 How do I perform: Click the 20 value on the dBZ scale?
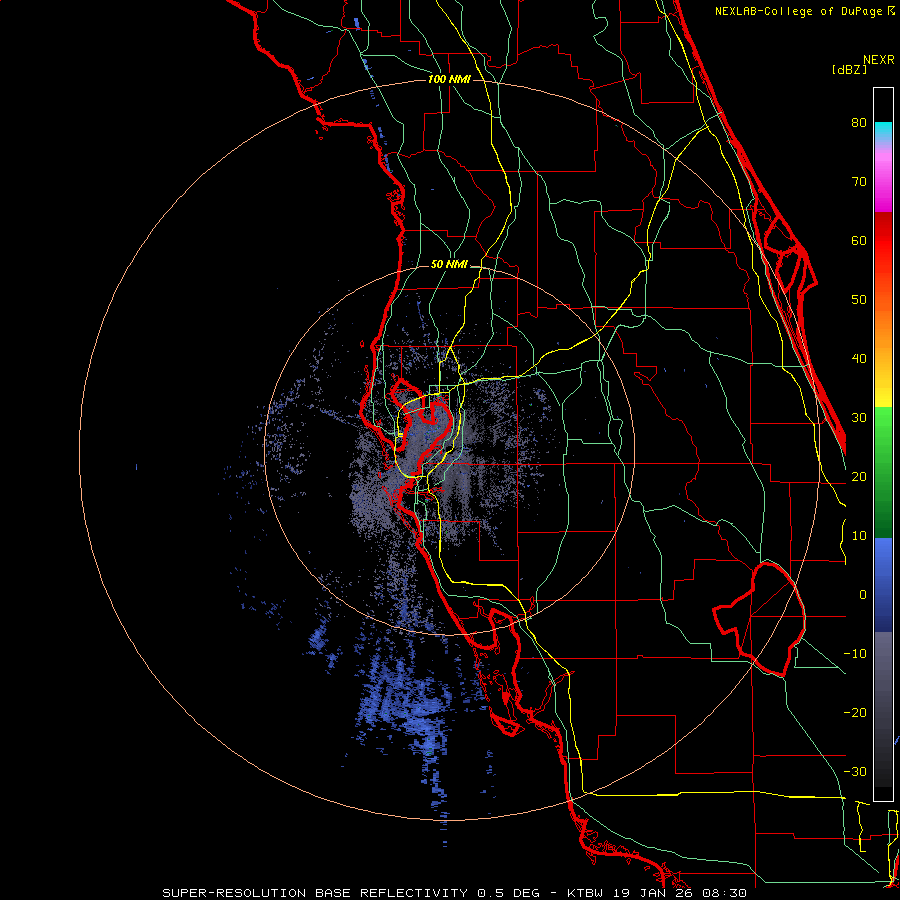pyautogui.click(x=859, y=477)
